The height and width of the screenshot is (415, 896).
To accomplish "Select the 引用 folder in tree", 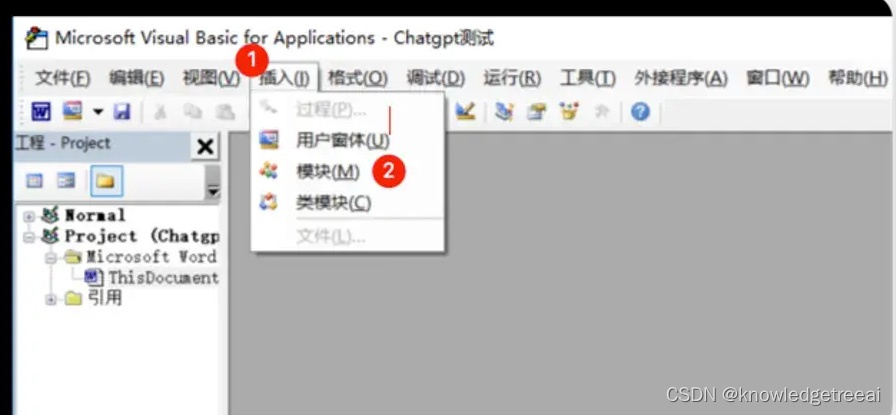I will (x=105, y=298).
